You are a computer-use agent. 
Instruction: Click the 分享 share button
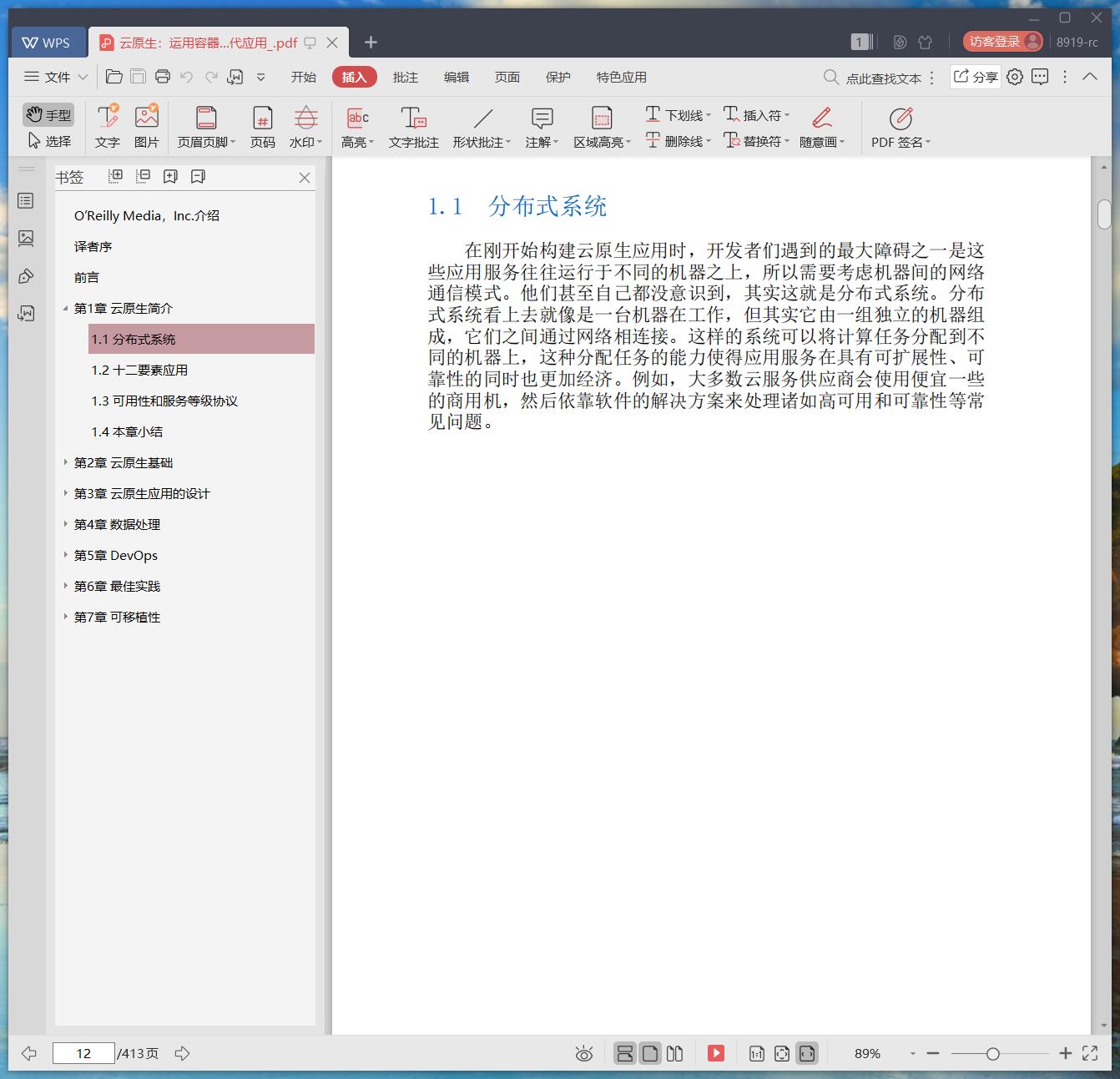click(976, 77)
